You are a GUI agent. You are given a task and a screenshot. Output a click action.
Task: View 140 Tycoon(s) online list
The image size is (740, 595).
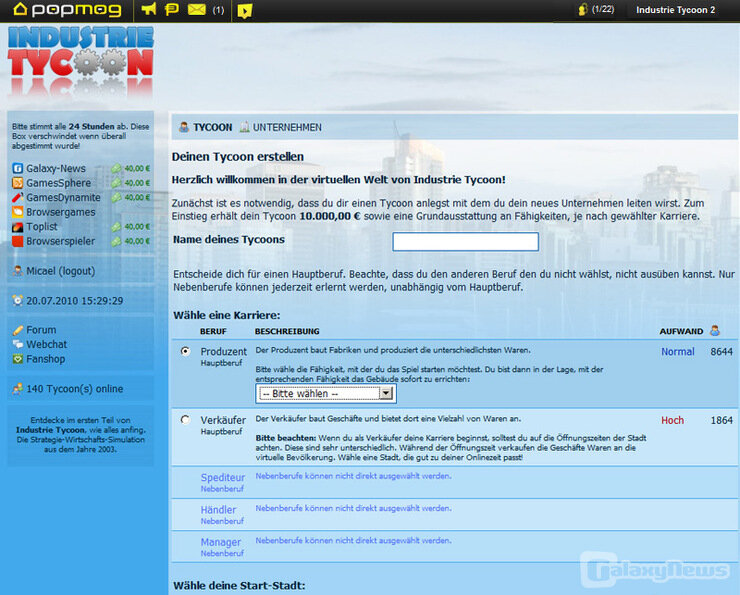click(75, 389)
